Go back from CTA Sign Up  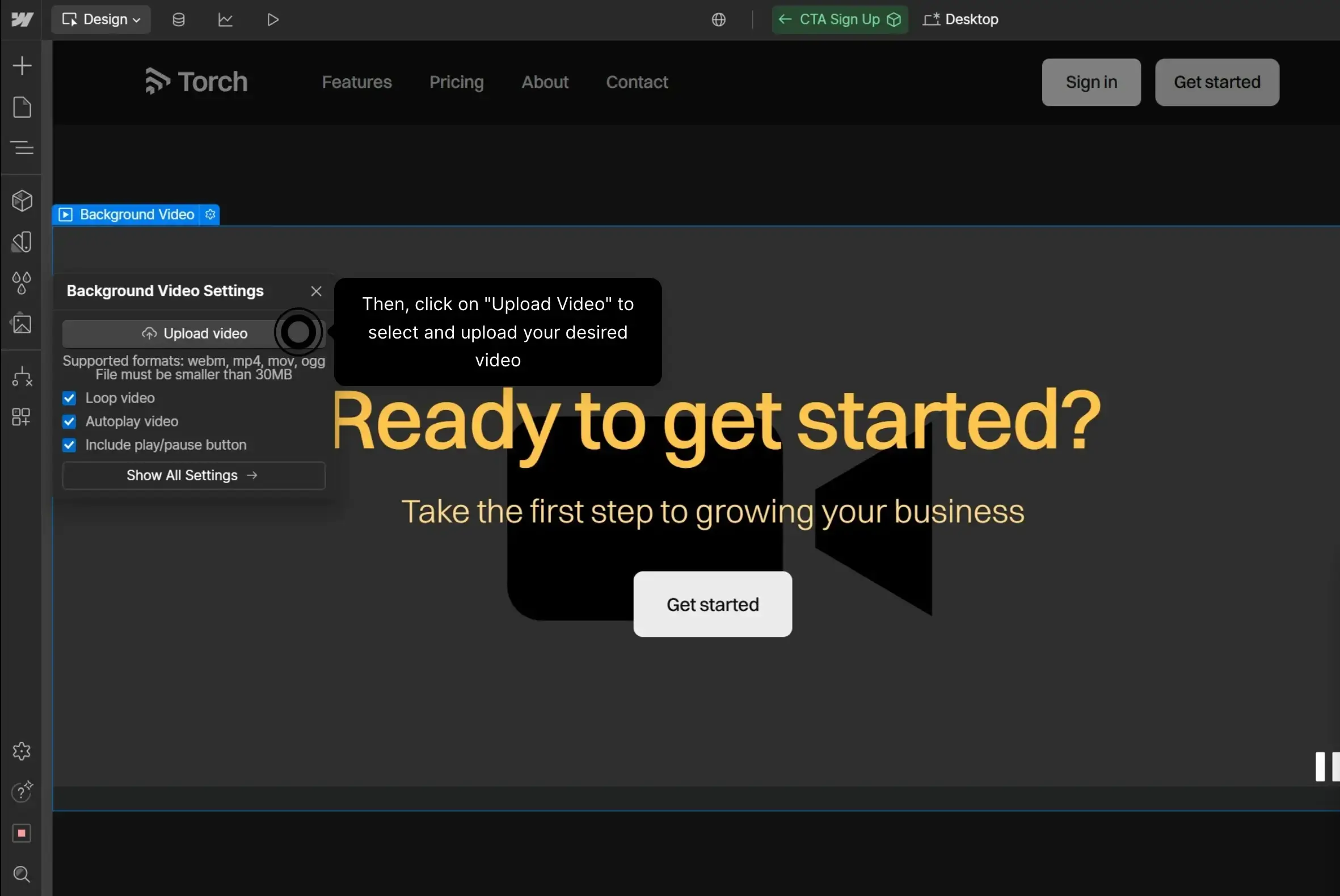[x=785, y=19]
